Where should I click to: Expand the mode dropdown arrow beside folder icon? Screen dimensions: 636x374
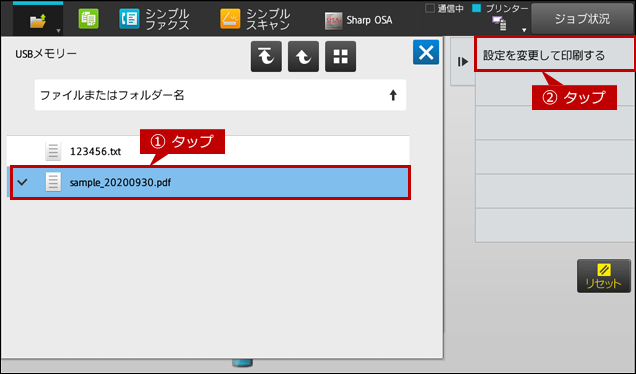(x=58, y=31)
